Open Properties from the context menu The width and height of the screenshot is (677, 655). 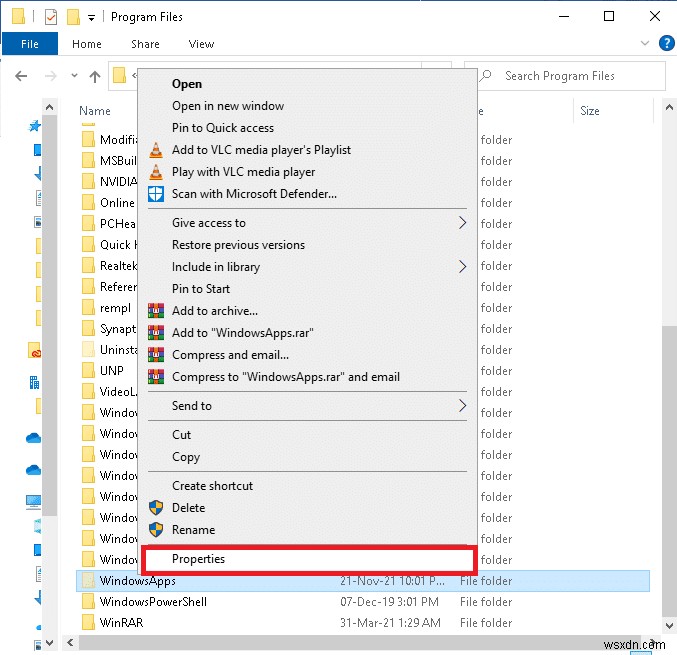(x=309, y=559)
